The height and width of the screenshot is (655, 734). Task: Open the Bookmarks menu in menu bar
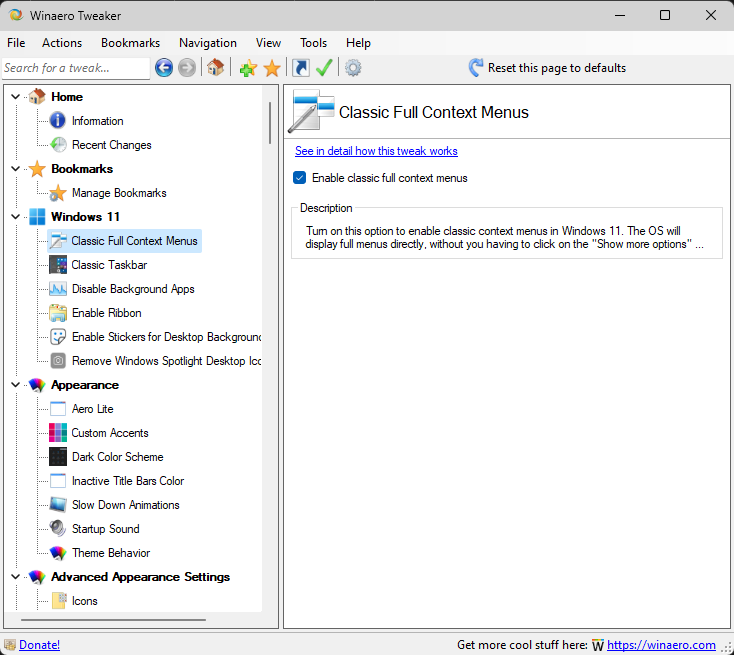(130, 43)
